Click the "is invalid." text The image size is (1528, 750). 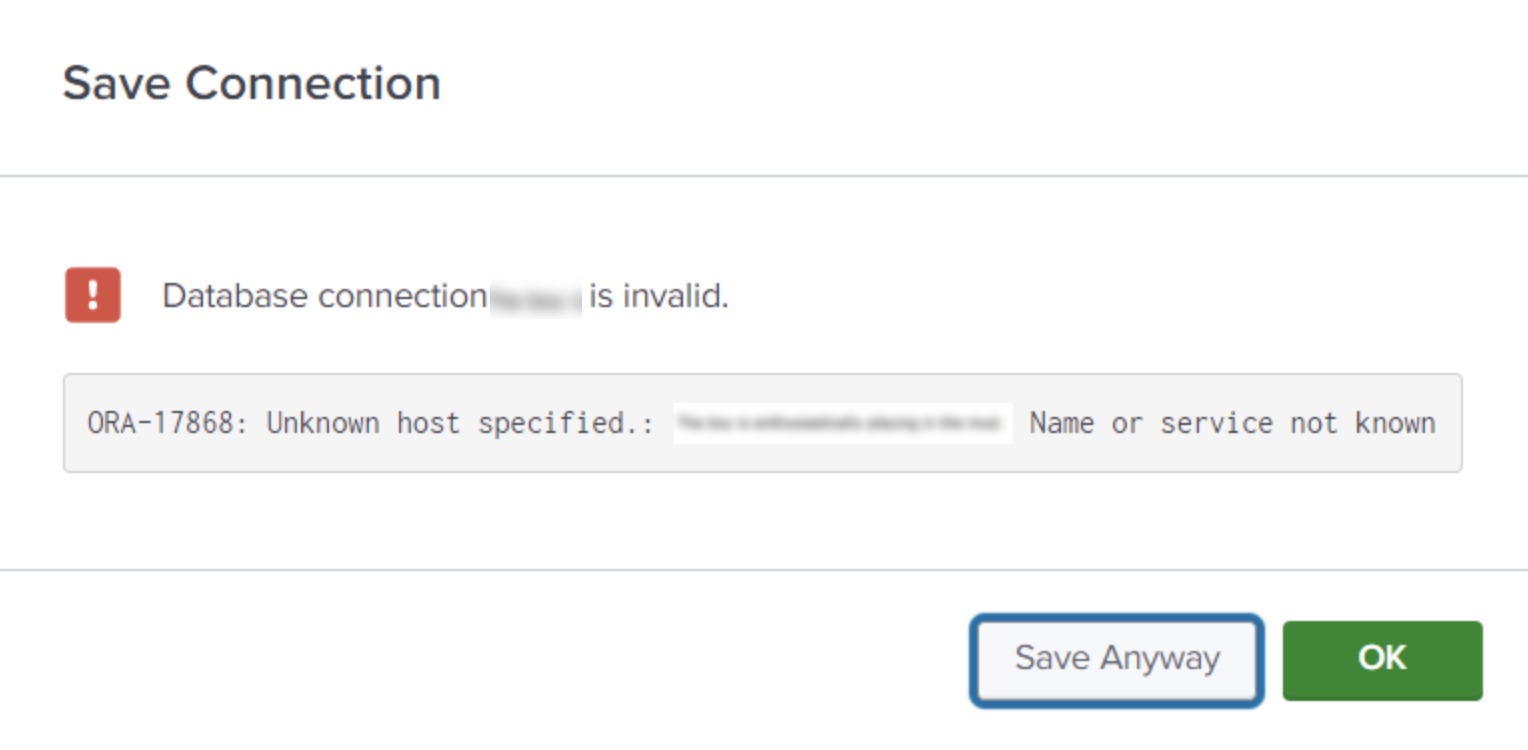pyautogui.click(x=659, y=297)
